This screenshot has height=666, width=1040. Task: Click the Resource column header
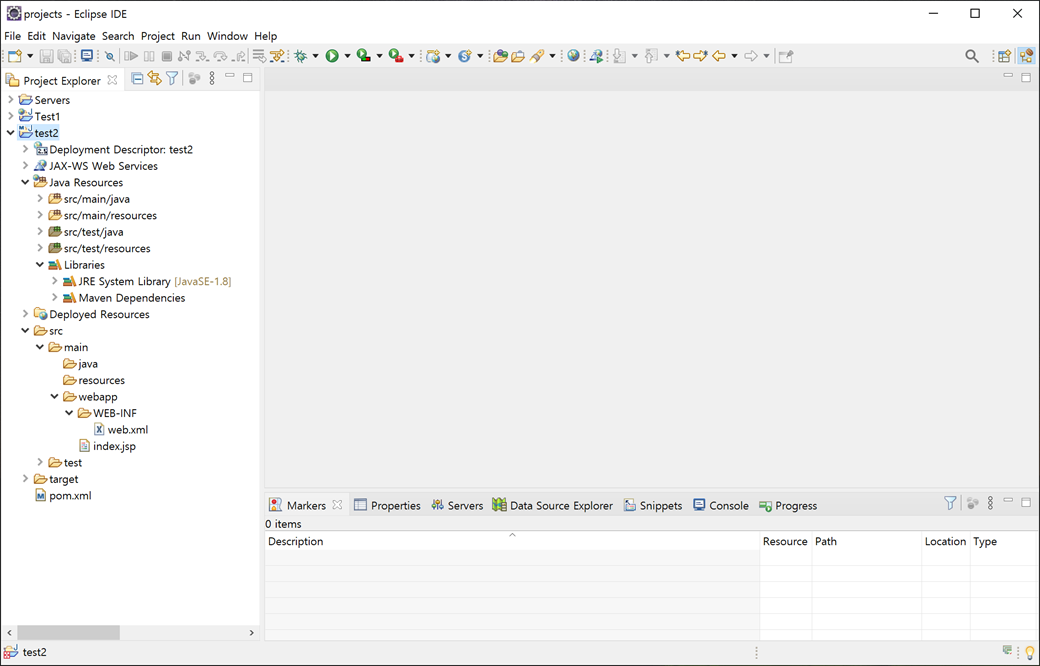point(785,541)
